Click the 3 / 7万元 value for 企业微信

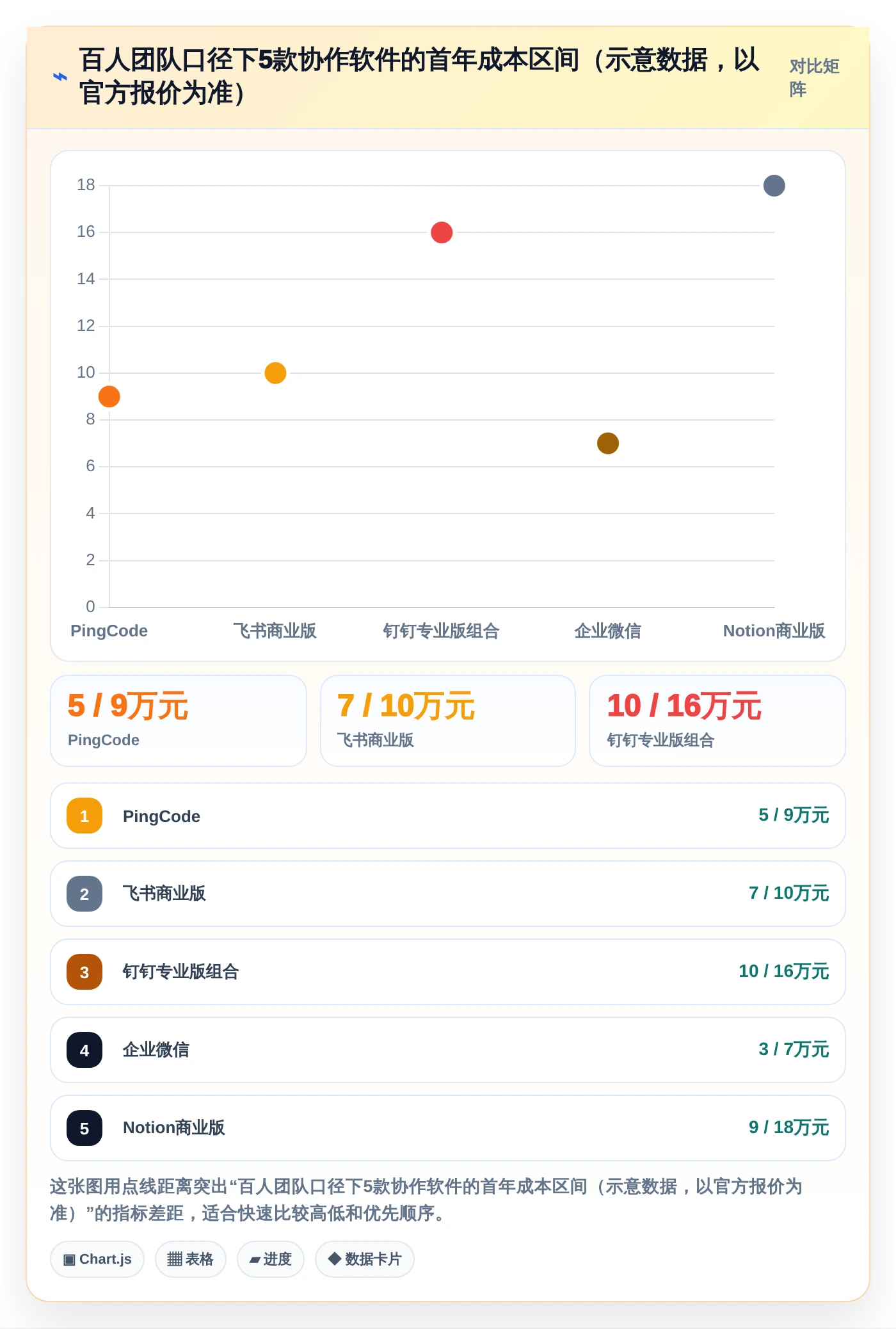(x=794, y=1049)
